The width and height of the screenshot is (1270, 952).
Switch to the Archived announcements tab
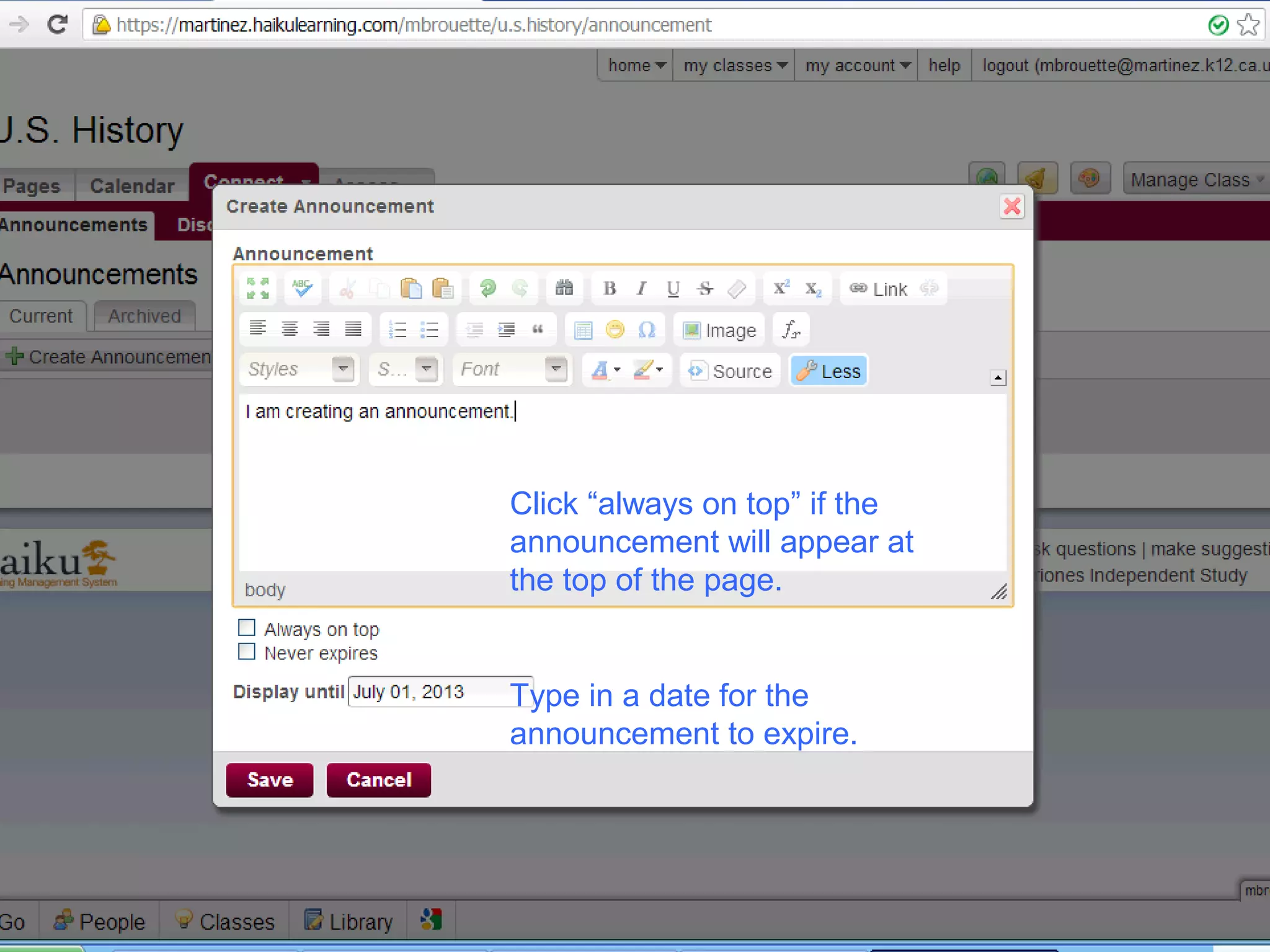click(x=144, y=316)
